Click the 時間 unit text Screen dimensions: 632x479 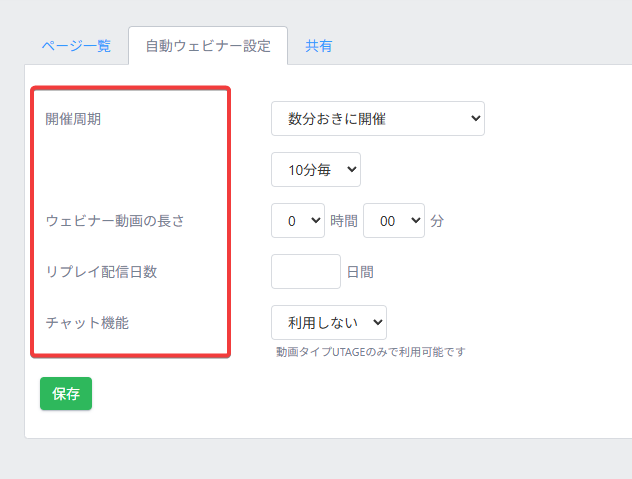(344, 221)
